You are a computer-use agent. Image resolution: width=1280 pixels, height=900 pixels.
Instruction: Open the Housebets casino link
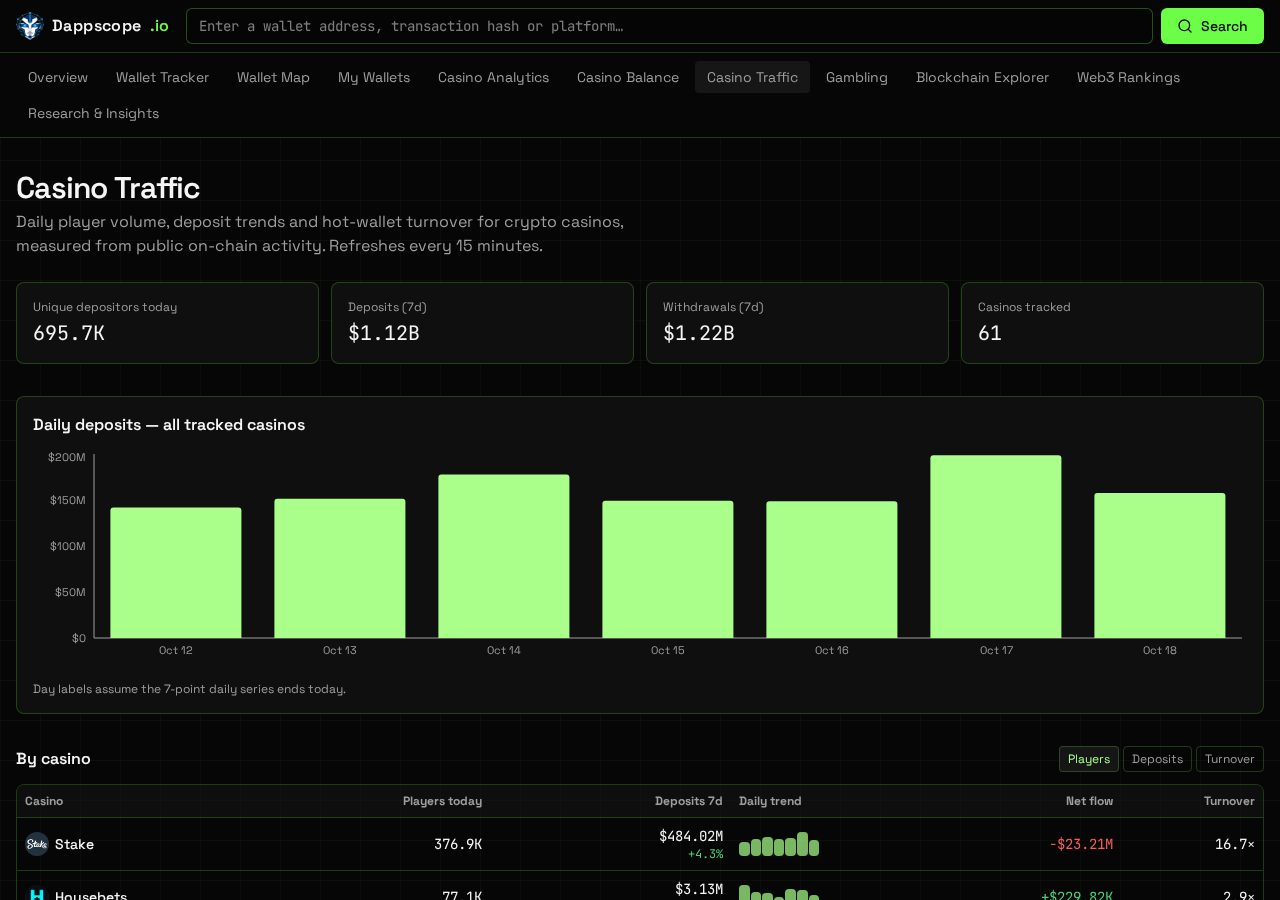[91, 895]
